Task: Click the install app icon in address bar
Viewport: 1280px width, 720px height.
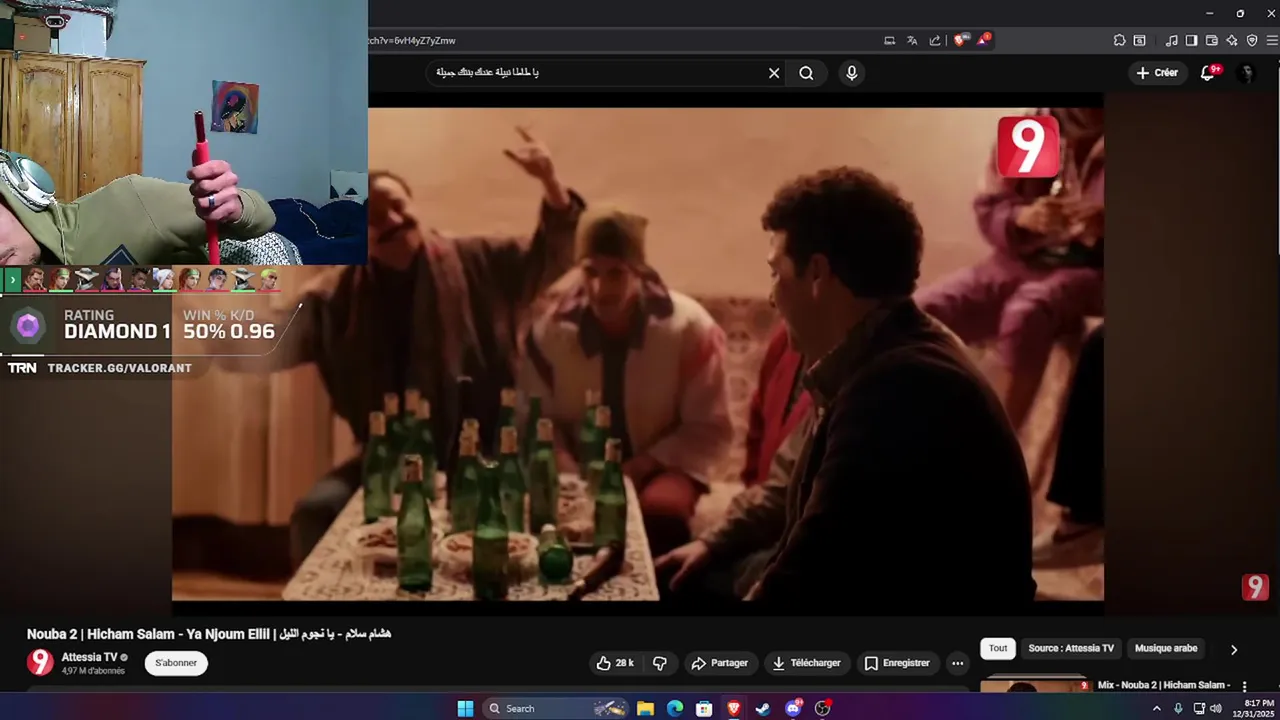Action: 889,41
